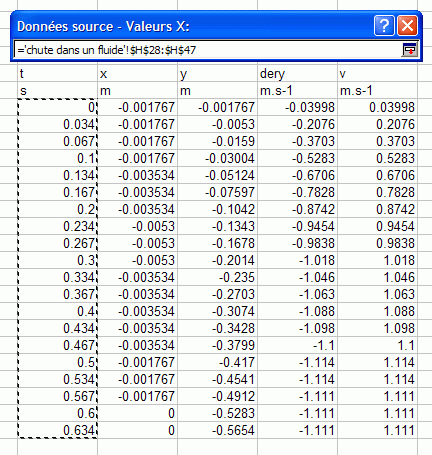This screenshot has width=432, height=455.
Task: Select v cell showing 1.098
Action: pyautogui.click(x=377, y=328)
